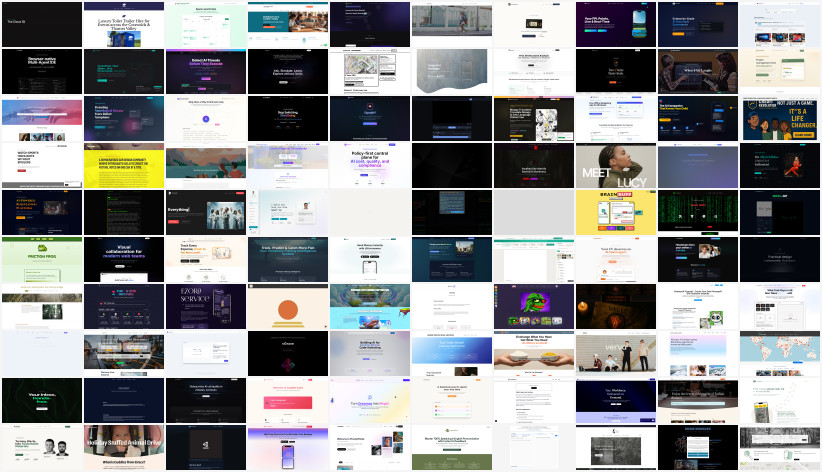Screen dimensions: 822x472
Task: Open Stop Switching black thumbnail
Action: coord(288,119)
